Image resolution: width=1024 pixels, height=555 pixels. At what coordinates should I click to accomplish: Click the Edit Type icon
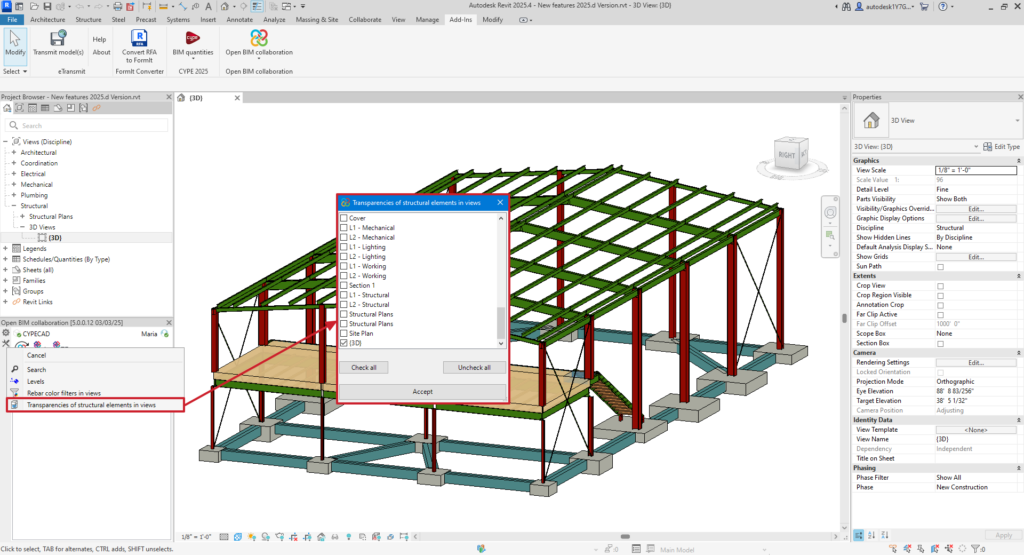tap(987, 147)
